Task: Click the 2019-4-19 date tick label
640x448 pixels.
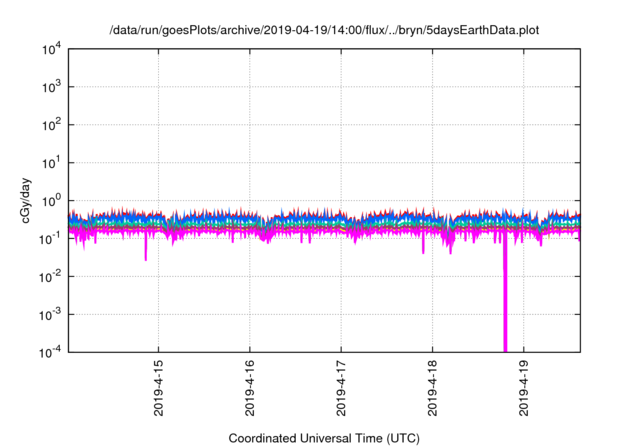Action: [524, 388]
